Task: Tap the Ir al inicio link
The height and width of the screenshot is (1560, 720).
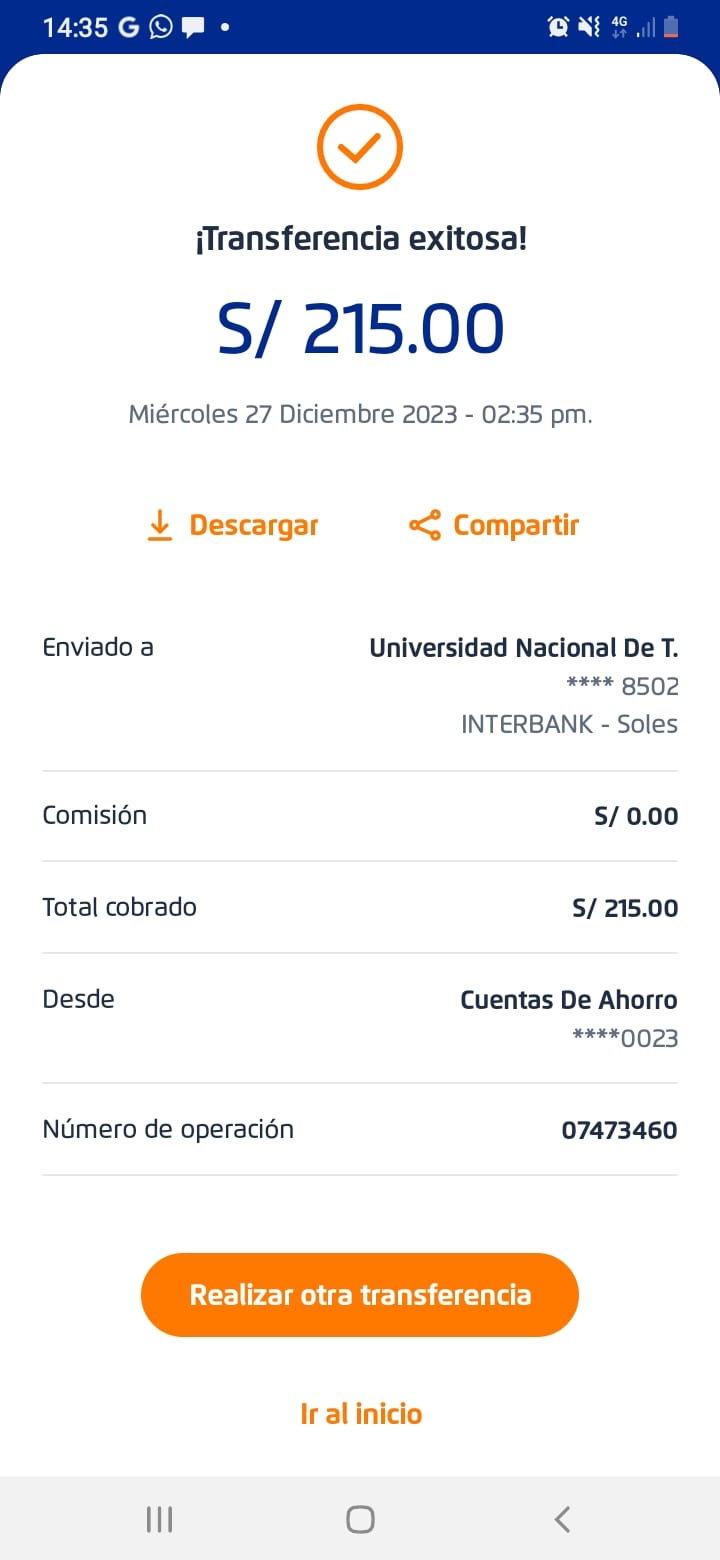Action: [361, 1413]
